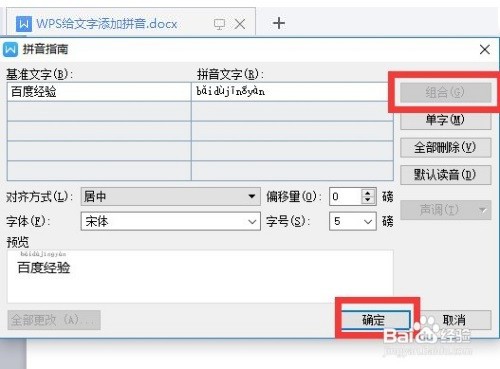
Task: Click the second empty base text row
Action: (99, 131)
